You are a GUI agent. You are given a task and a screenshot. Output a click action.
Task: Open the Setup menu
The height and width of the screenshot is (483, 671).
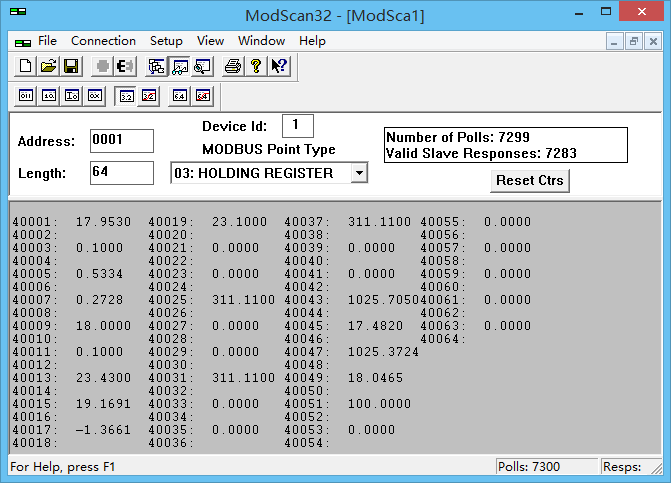[x=166, y=41]
